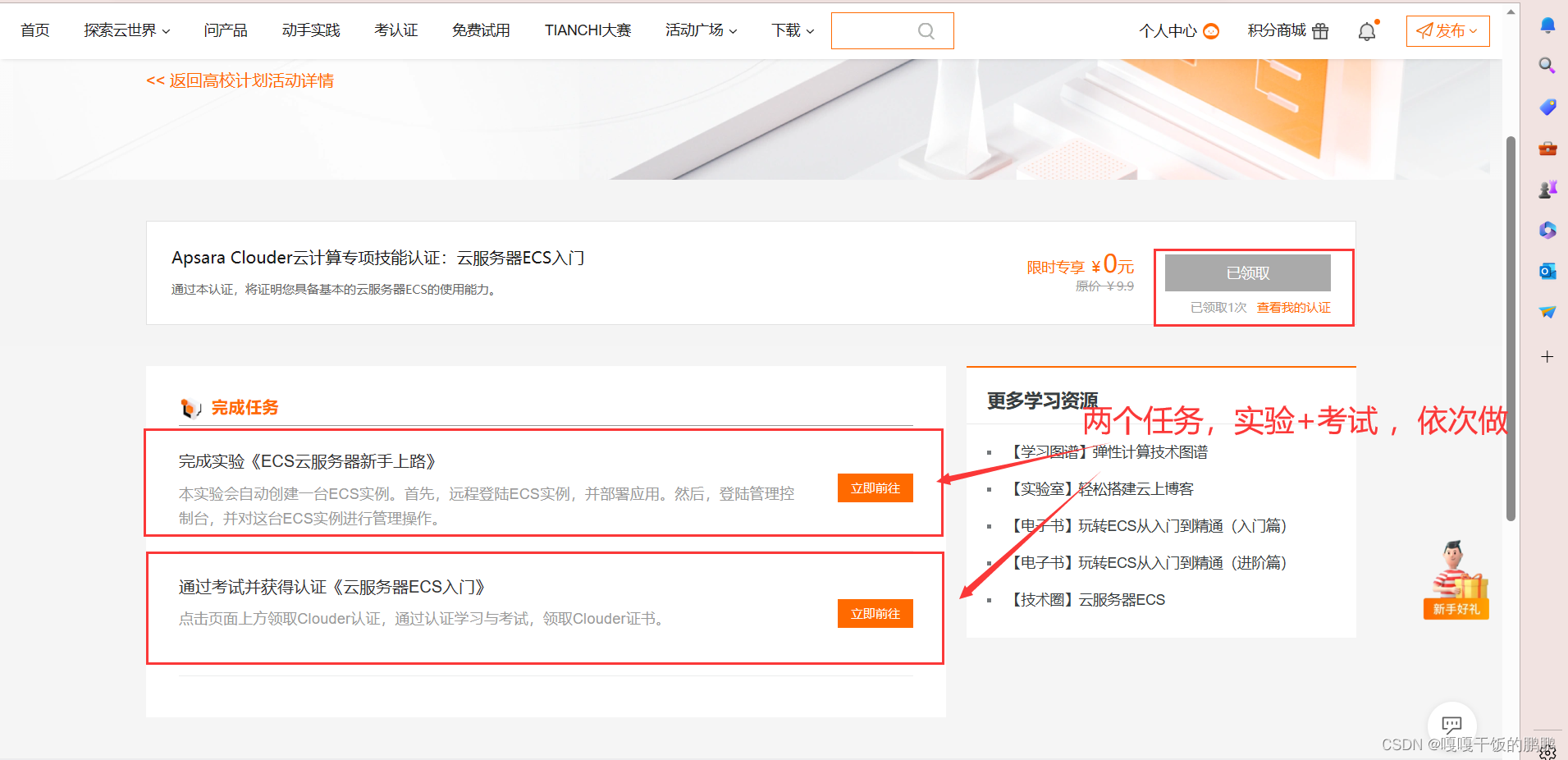Click the 完成任务 heading
This screenshot has height=760, width=1568.
point(245,408)
